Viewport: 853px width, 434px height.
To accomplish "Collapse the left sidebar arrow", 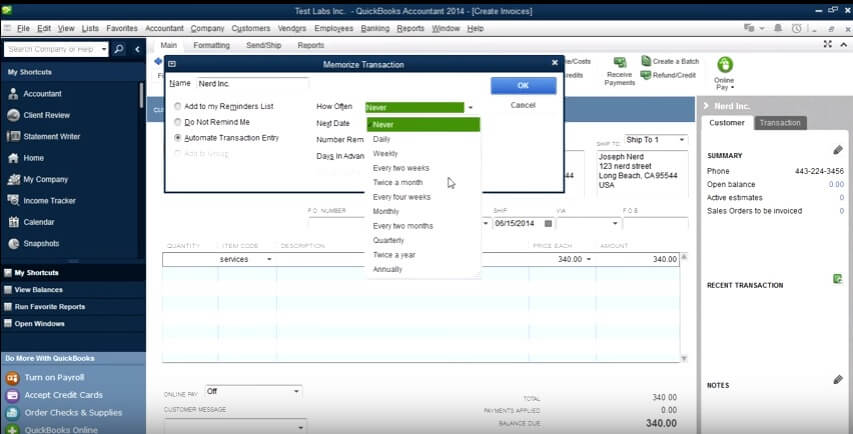I will point(137,49).
